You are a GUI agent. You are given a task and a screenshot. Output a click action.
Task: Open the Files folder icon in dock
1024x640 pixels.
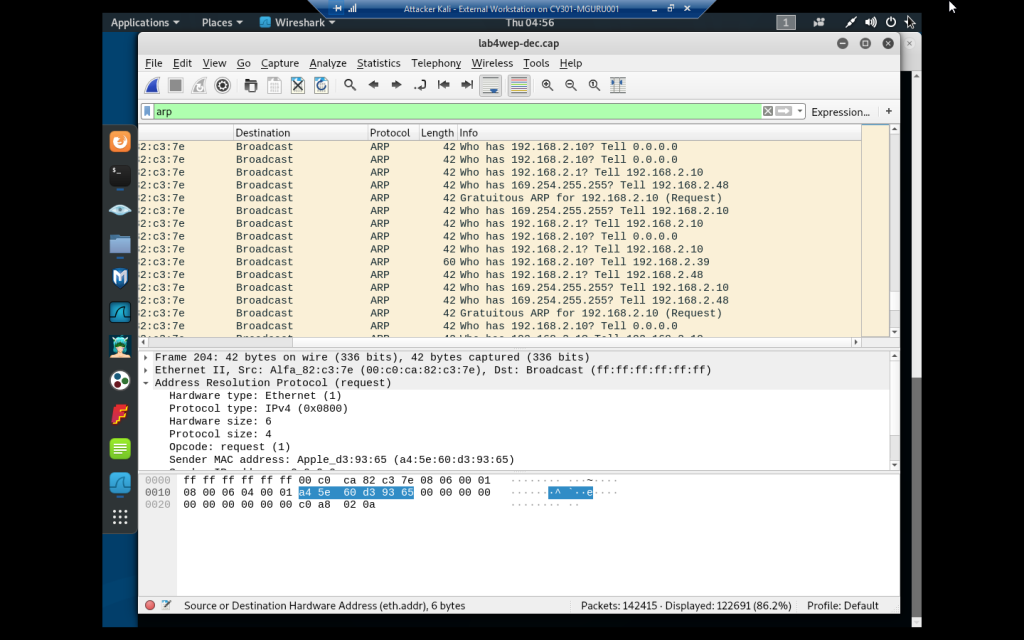pos(120,244)
